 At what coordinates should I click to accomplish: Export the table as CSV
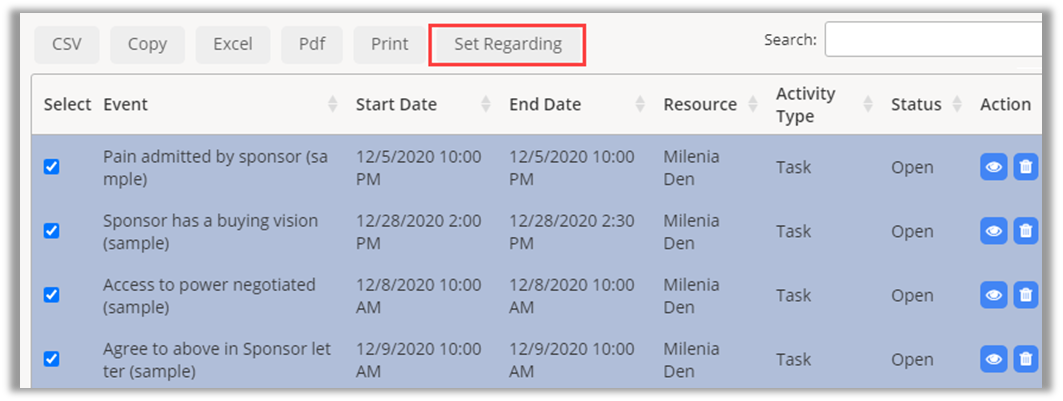click(67, 44)
